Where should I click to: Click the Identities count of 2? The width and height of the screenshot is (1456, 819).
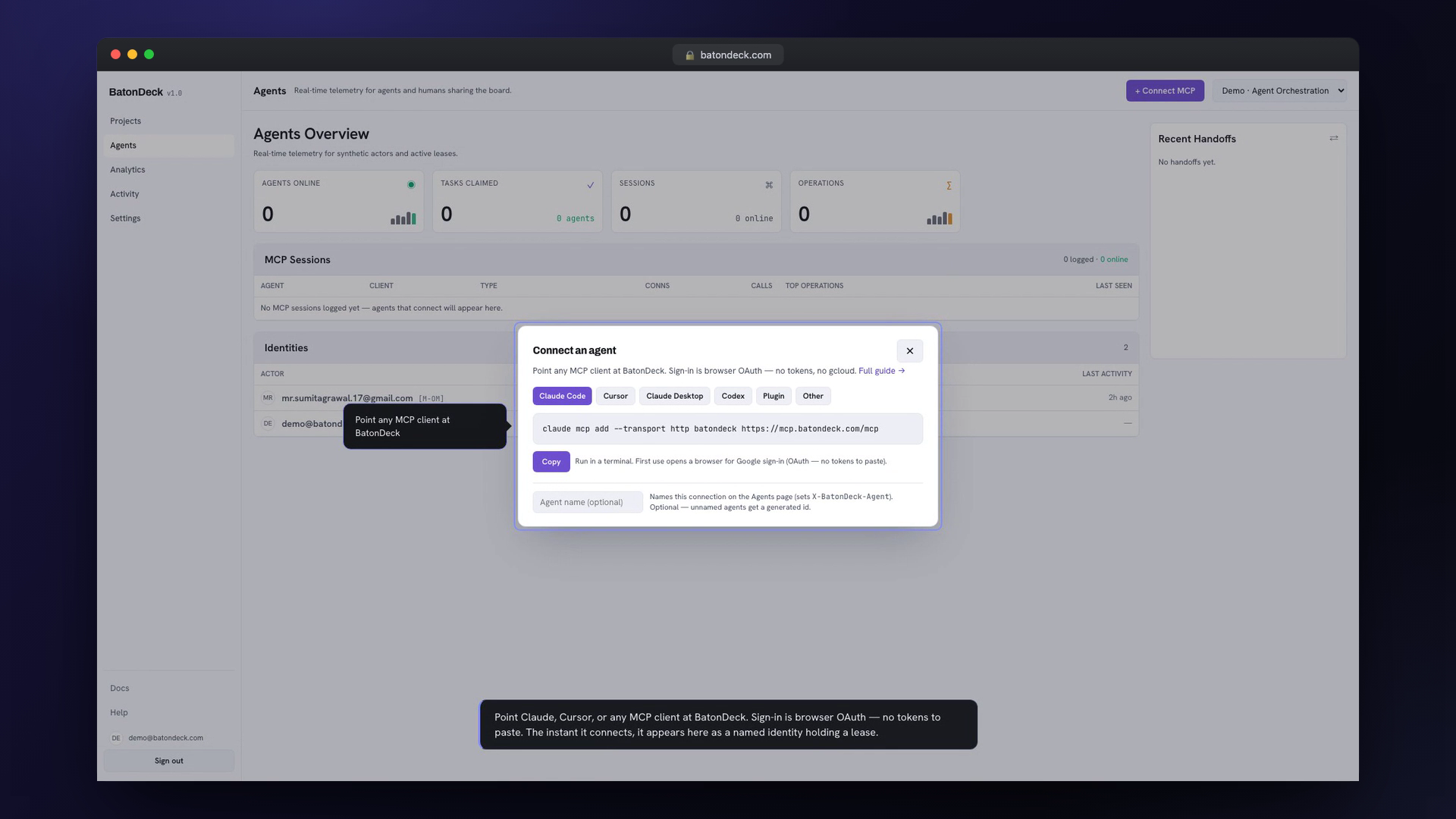click(1125, 347)
